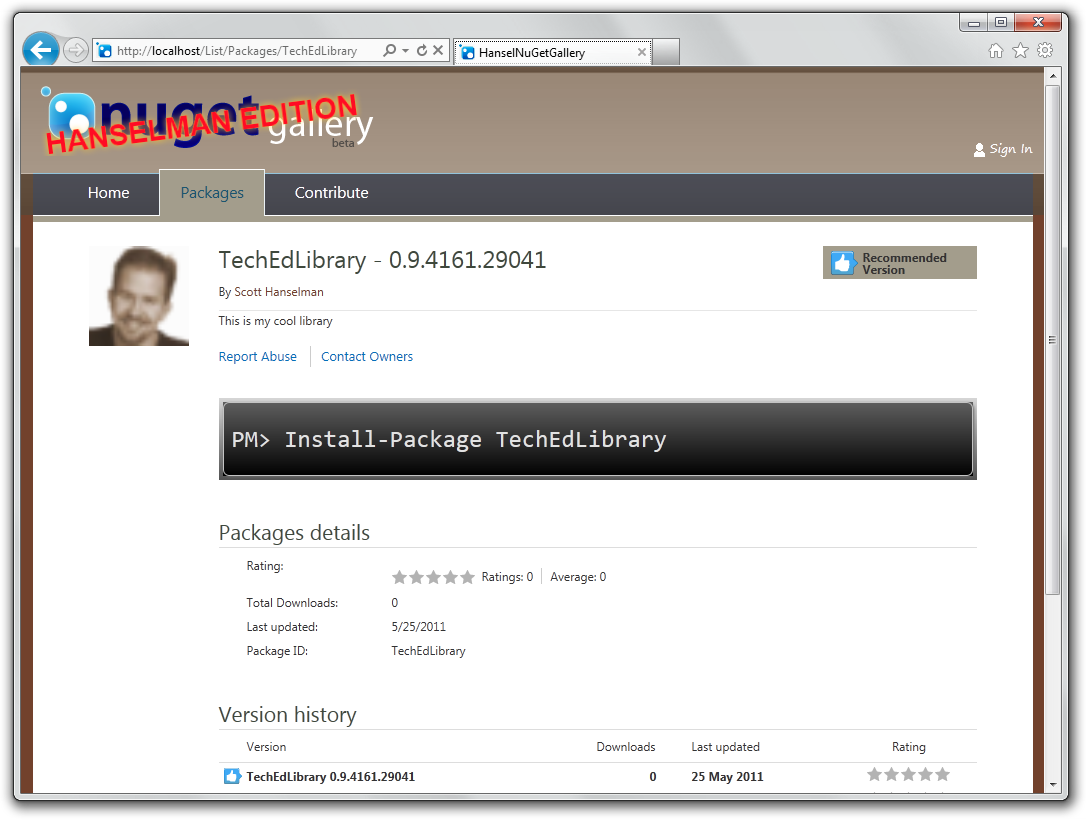
Task: Switch to the Home navigation tab
Action: [108, 193]
